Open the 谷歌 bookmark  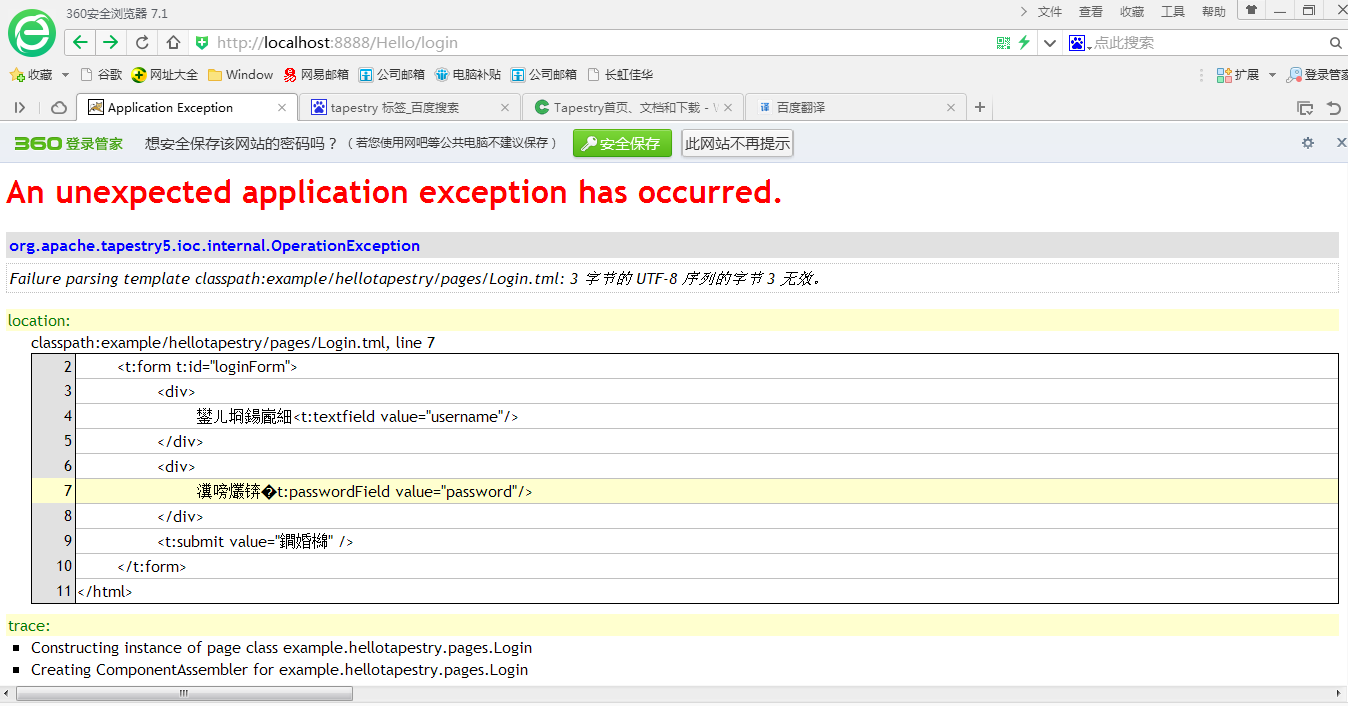pyautogui.click(x=101, y=74)
